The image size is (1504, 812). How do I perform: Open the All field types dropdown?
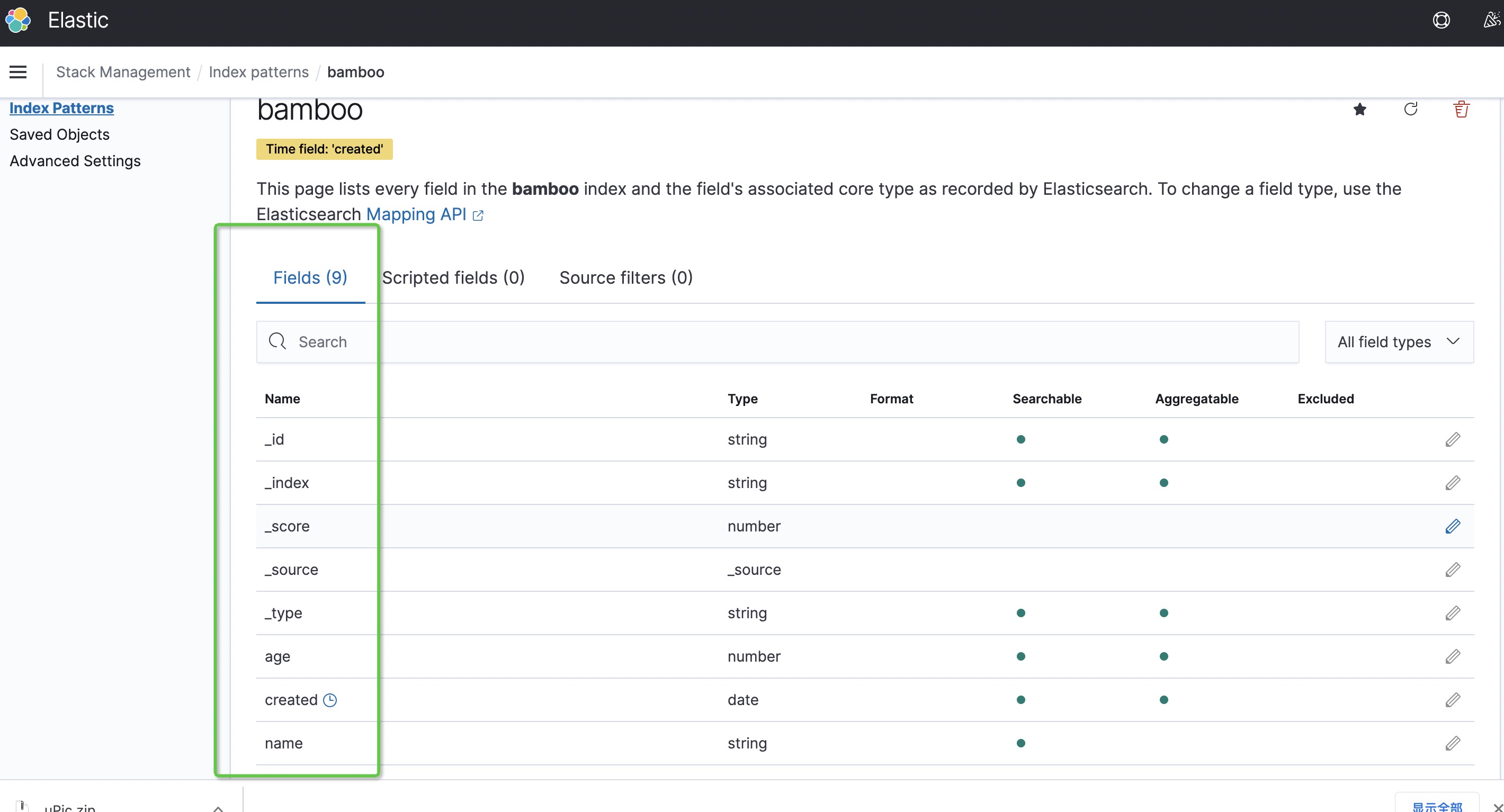[1399, 342]
